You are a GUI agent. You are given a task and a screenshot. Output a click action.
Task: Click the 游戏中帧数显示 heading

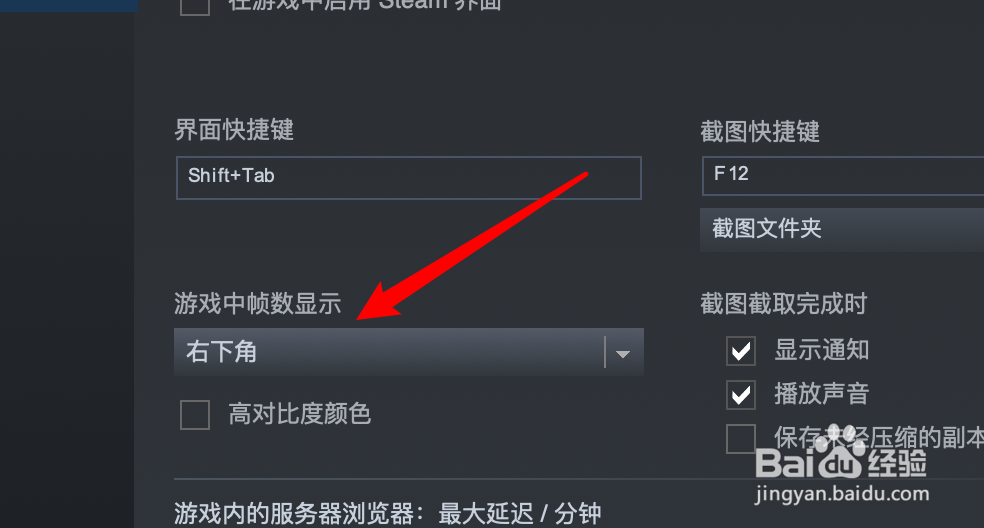(258, 304)
